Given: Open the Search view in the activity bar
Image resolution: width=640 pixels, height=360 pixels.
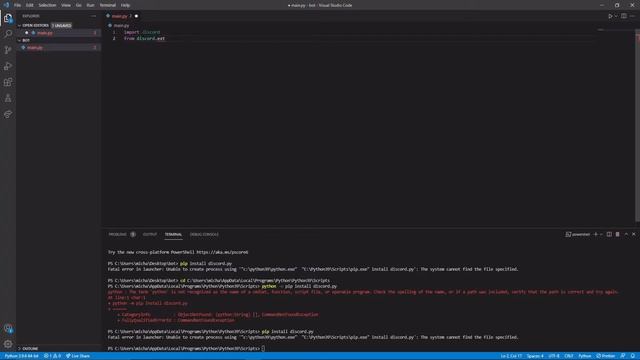Looking at the screenshot, I should 8,34.
